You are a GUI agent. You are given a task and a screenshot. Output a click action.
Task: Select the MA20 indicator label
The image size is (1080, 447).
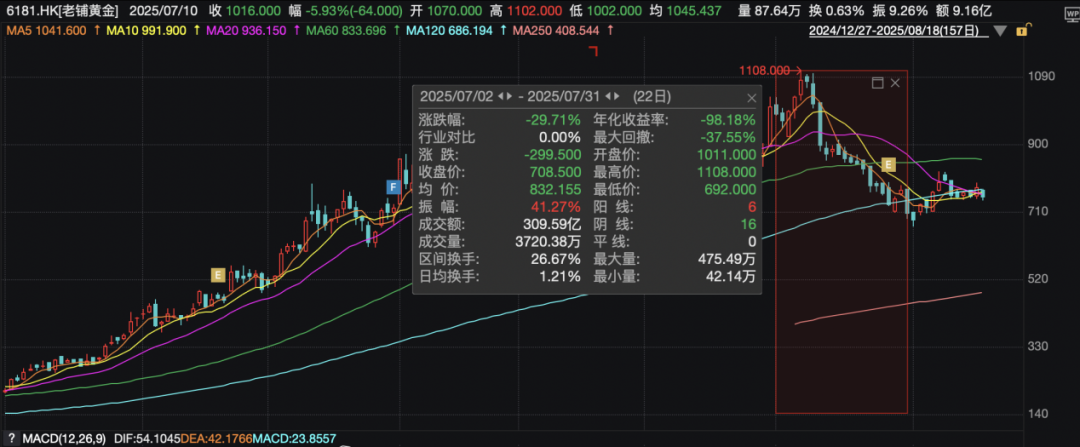[238, 32]
